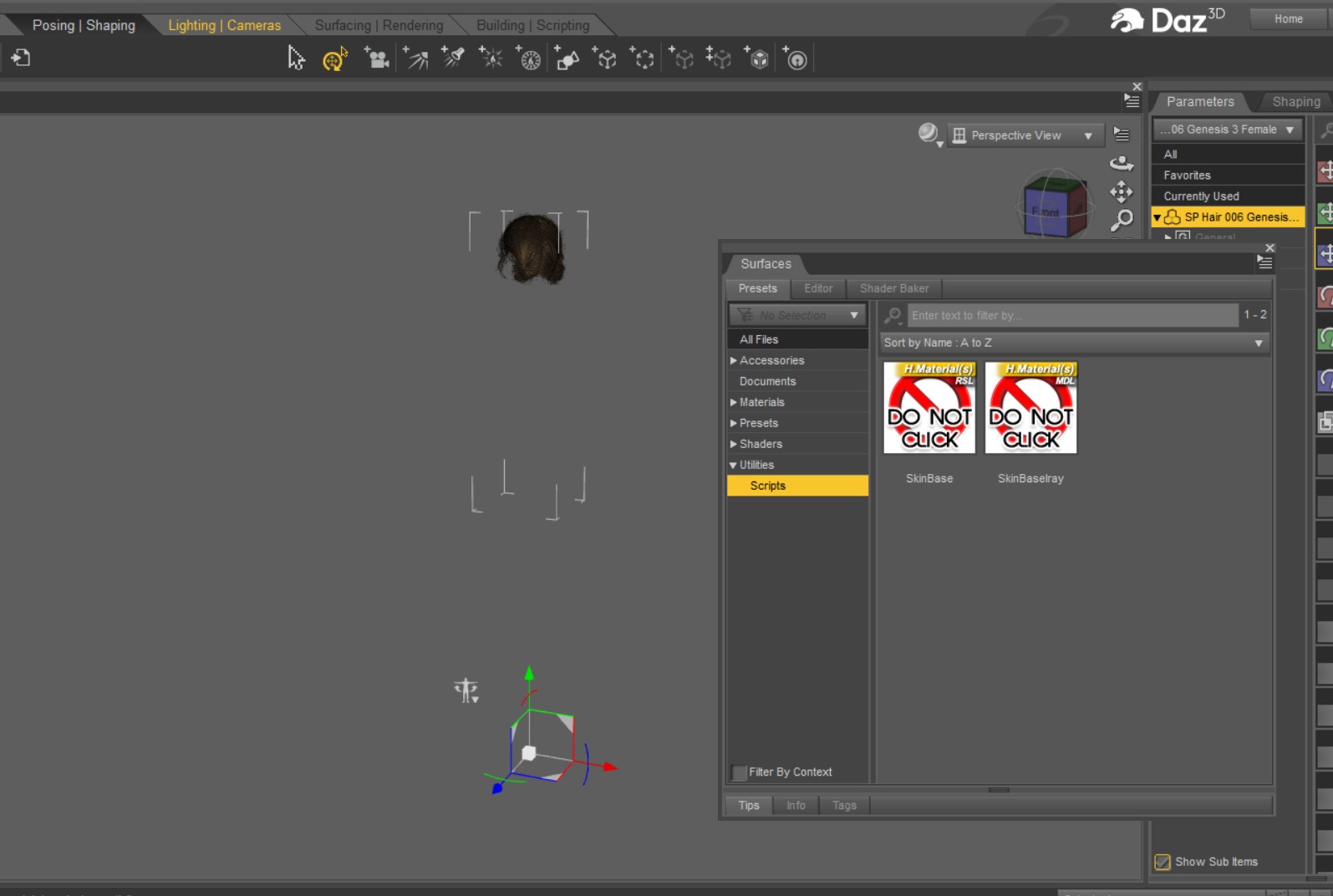1333x896 pixels.
Task: Create a new distant light
Action: tap(415, 58)
